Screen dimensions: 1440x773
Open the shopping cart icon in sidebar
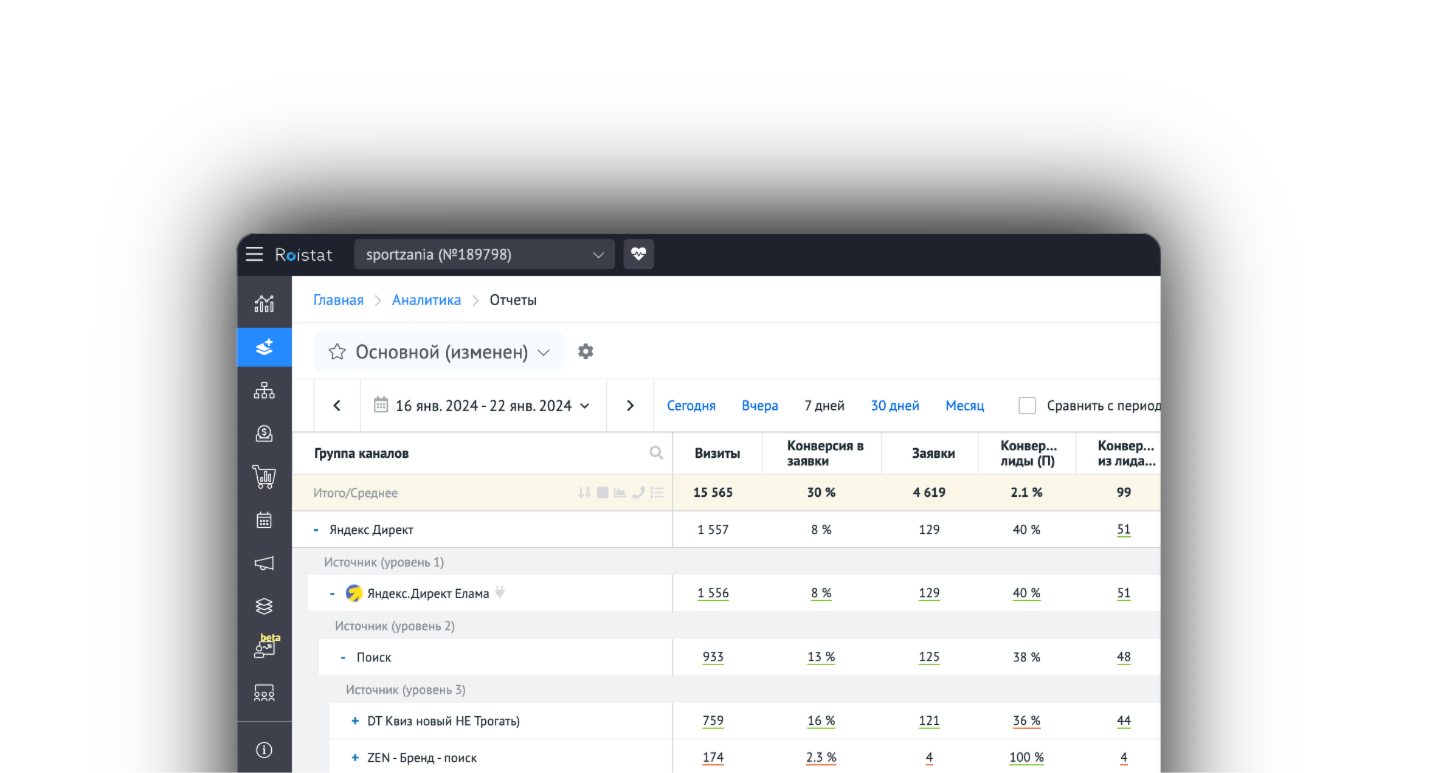tap(264, 477)
